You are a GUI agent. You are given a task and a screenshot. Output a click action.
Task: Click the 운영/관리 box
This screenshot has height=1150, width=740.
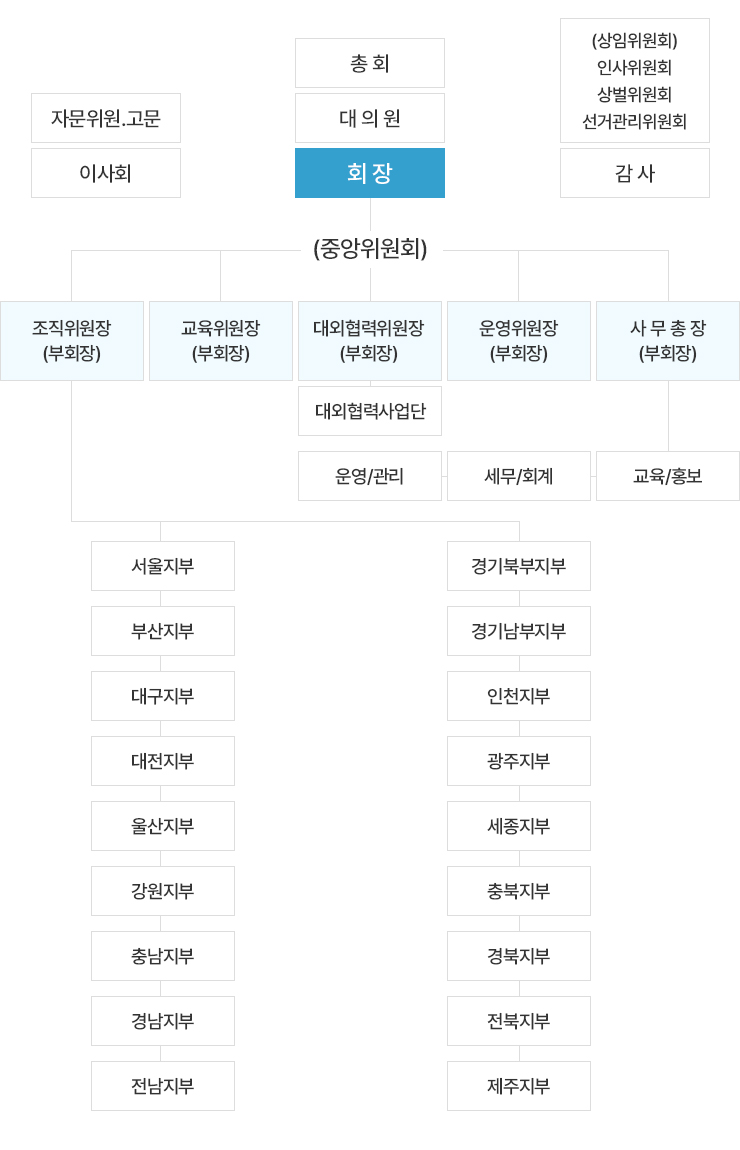pos(370,476)
